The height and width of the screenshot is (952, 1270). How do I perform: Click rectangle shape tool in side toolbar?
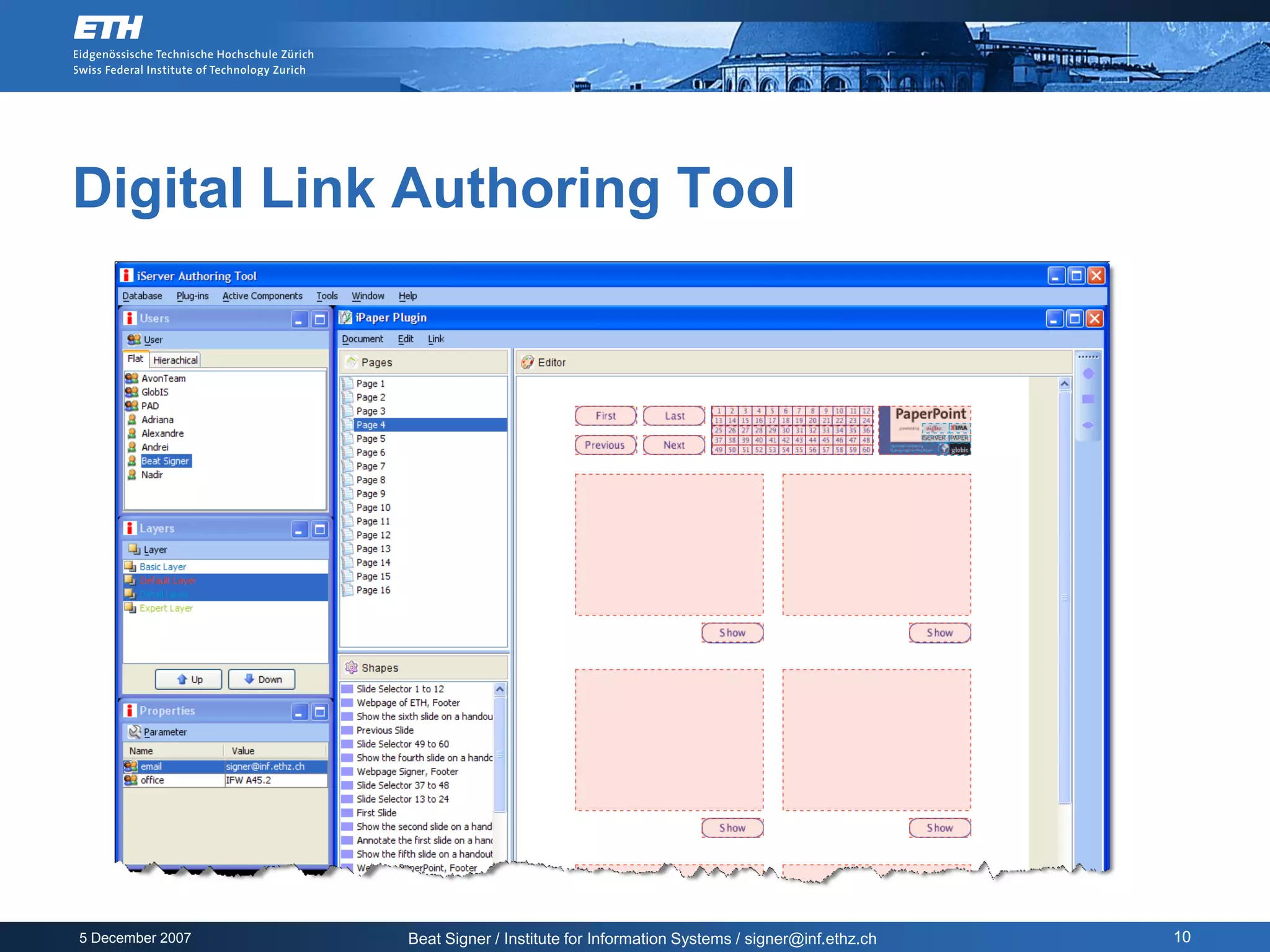1088,399
